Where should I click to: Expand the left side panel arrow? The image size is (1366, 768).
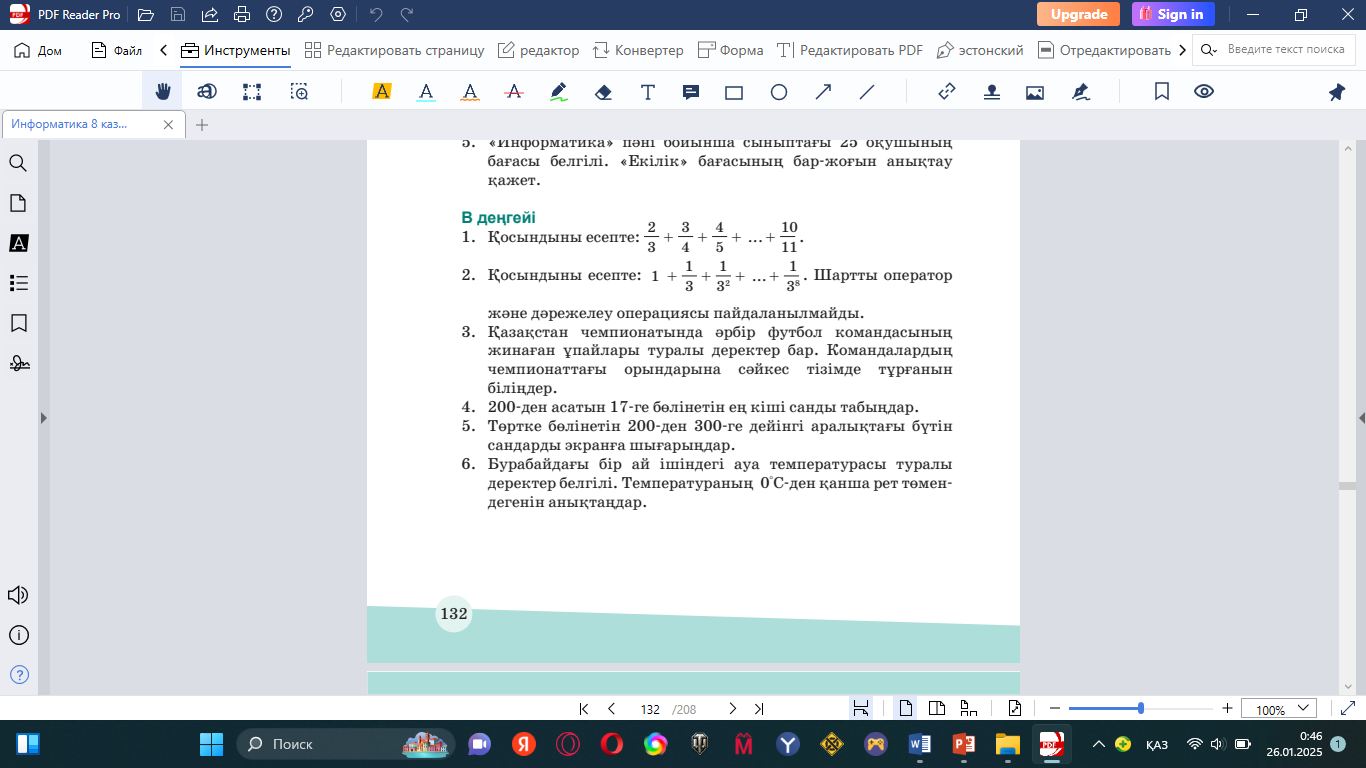(x=43, y=418)
